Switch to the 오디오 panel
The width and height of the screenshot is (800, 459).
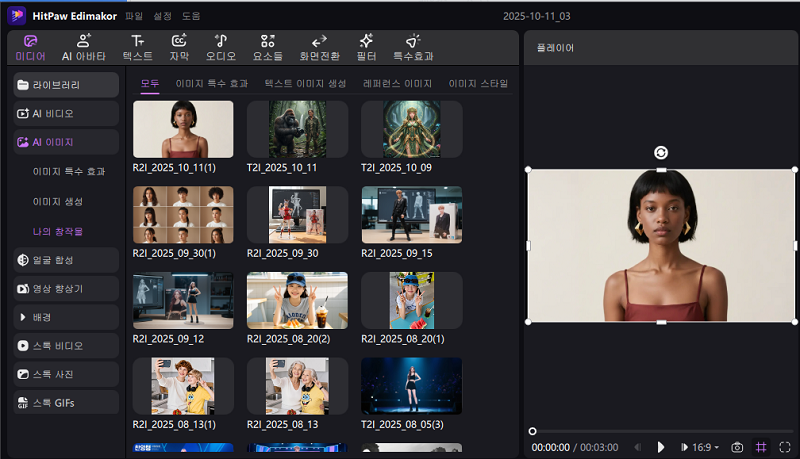tap(221, 47)
